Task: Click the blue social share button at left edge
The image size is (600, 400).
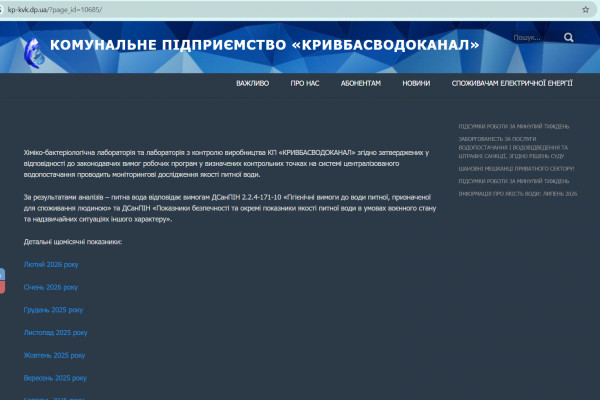Action: pos(2,274)
